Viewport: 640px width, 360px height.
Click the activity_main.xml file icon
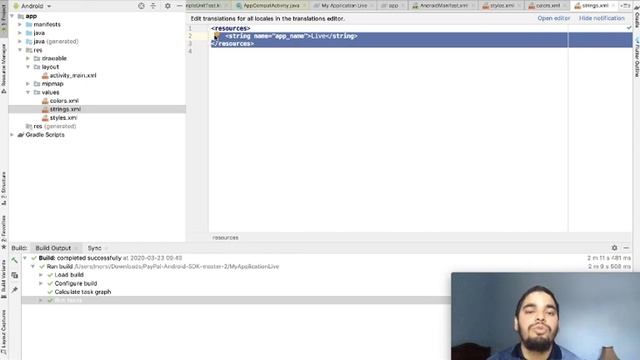point(45,76)
